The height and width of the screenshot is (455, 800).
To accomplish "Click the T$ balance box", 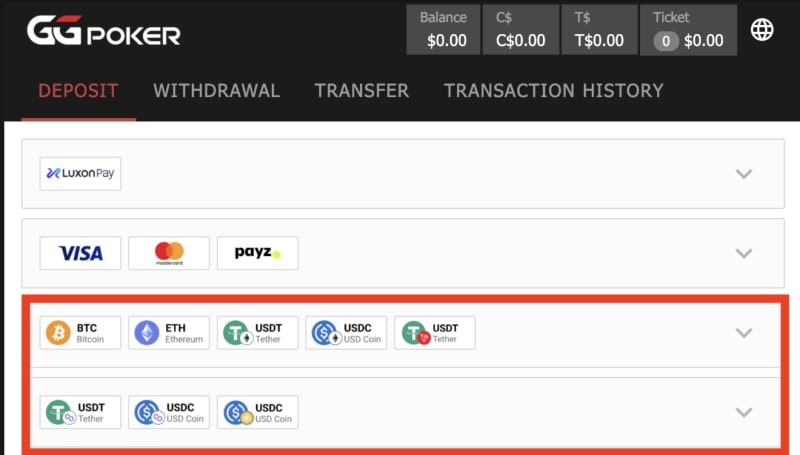I will coord(599,30).
